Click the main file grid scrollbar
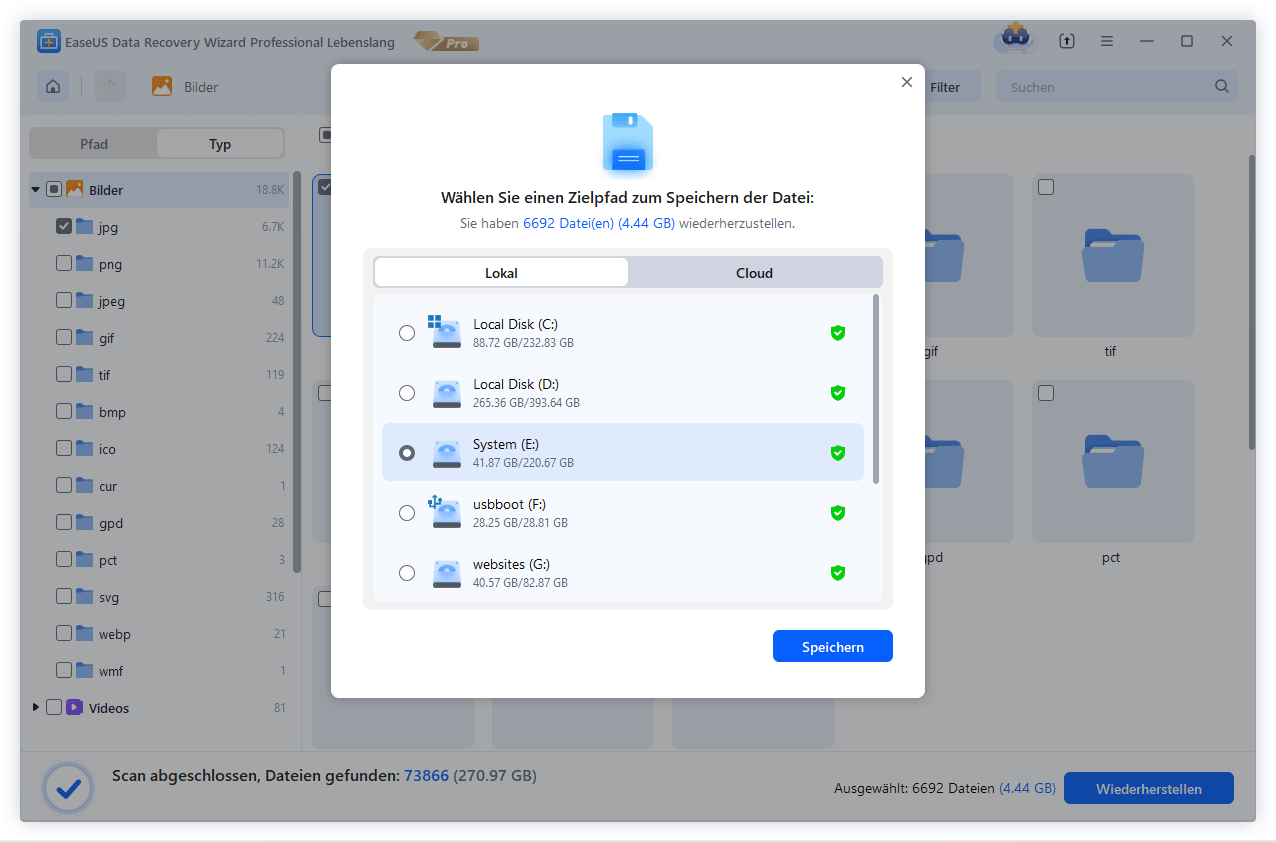1276x842 pixels. coord(1251,300)
